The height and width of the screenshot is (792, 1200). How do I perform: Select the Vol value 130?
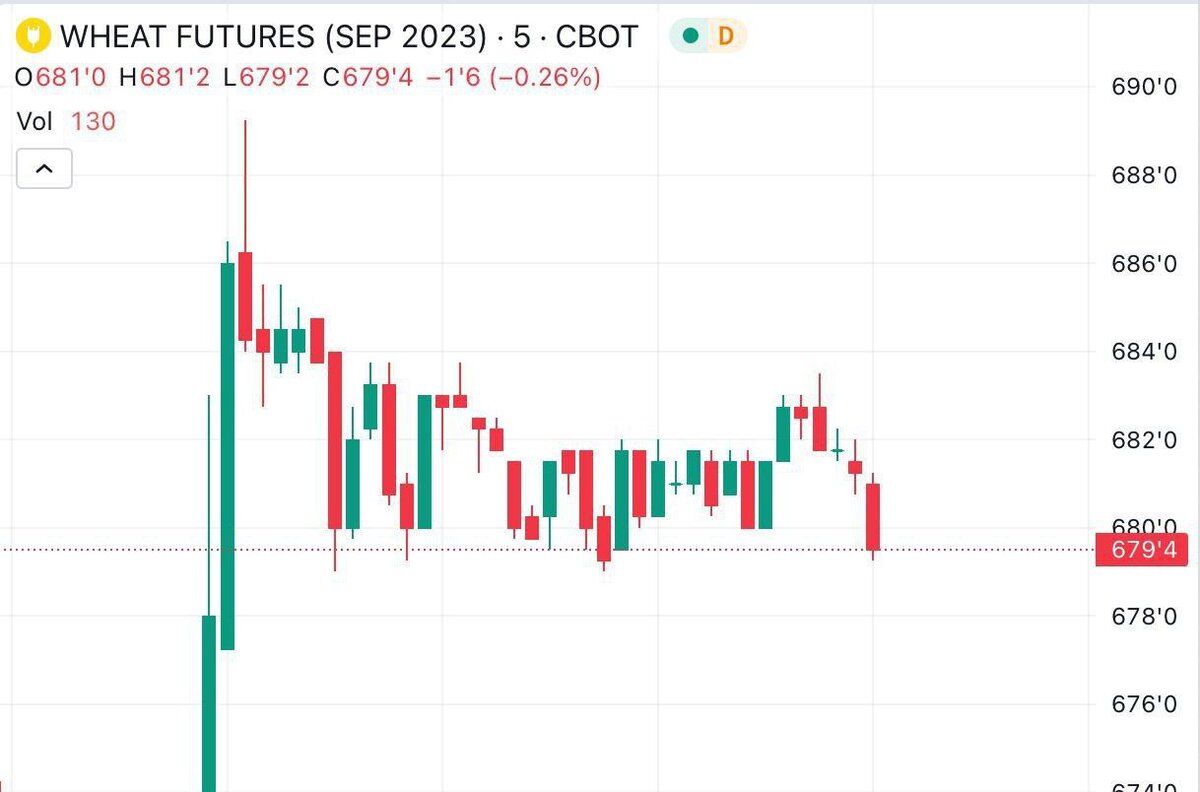tap(93, 122)
